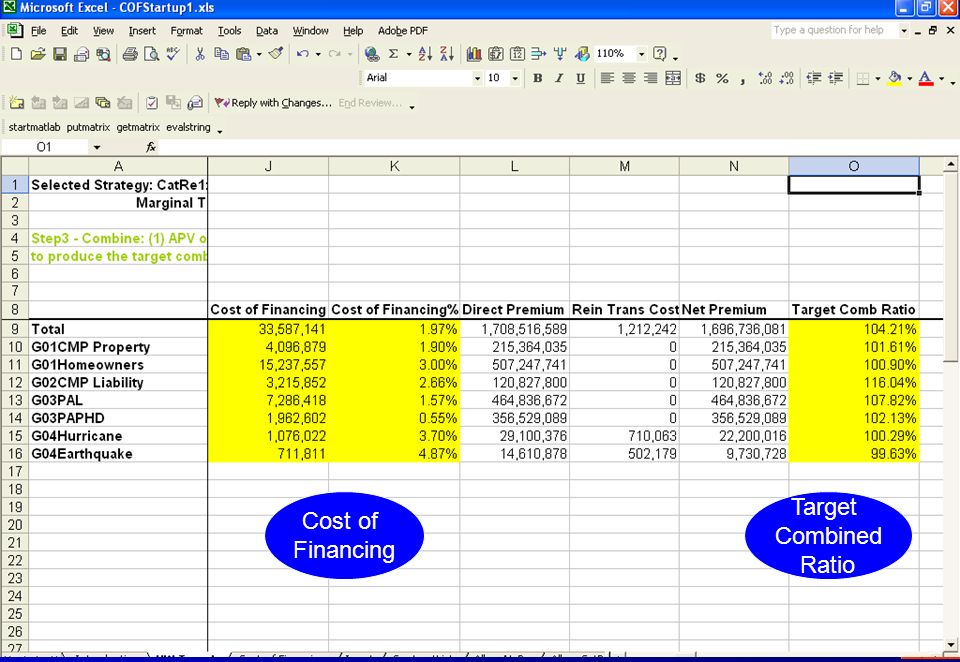This screenshot has height=662, width=960.
Task: Decrease decimal places
Action: (x=787, y=78)
